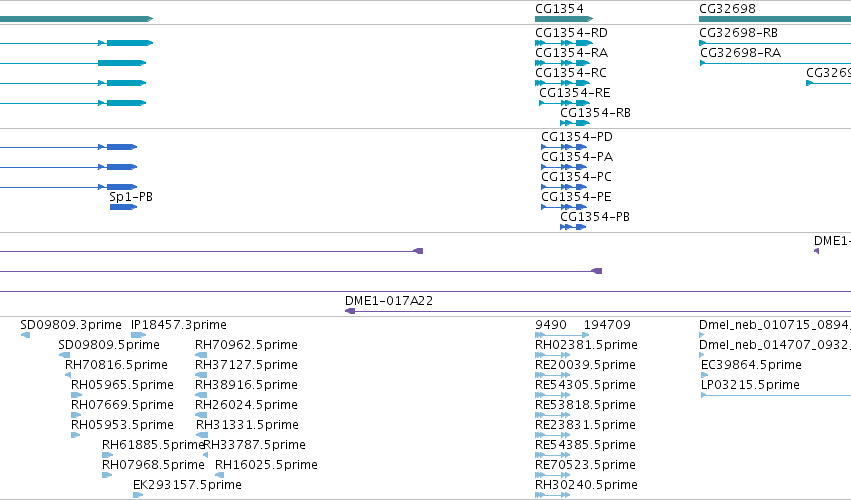The width and height of the screenshot is (851, 500).
Task: Select EST RH70816.5prime
Action: (x=116, y=365)
